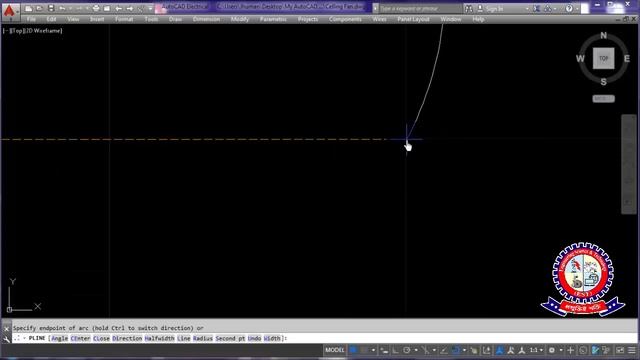Open the status bar customization hamburger menu
The height and width of the screenshot is (360, 640).
tap(632, 350)
